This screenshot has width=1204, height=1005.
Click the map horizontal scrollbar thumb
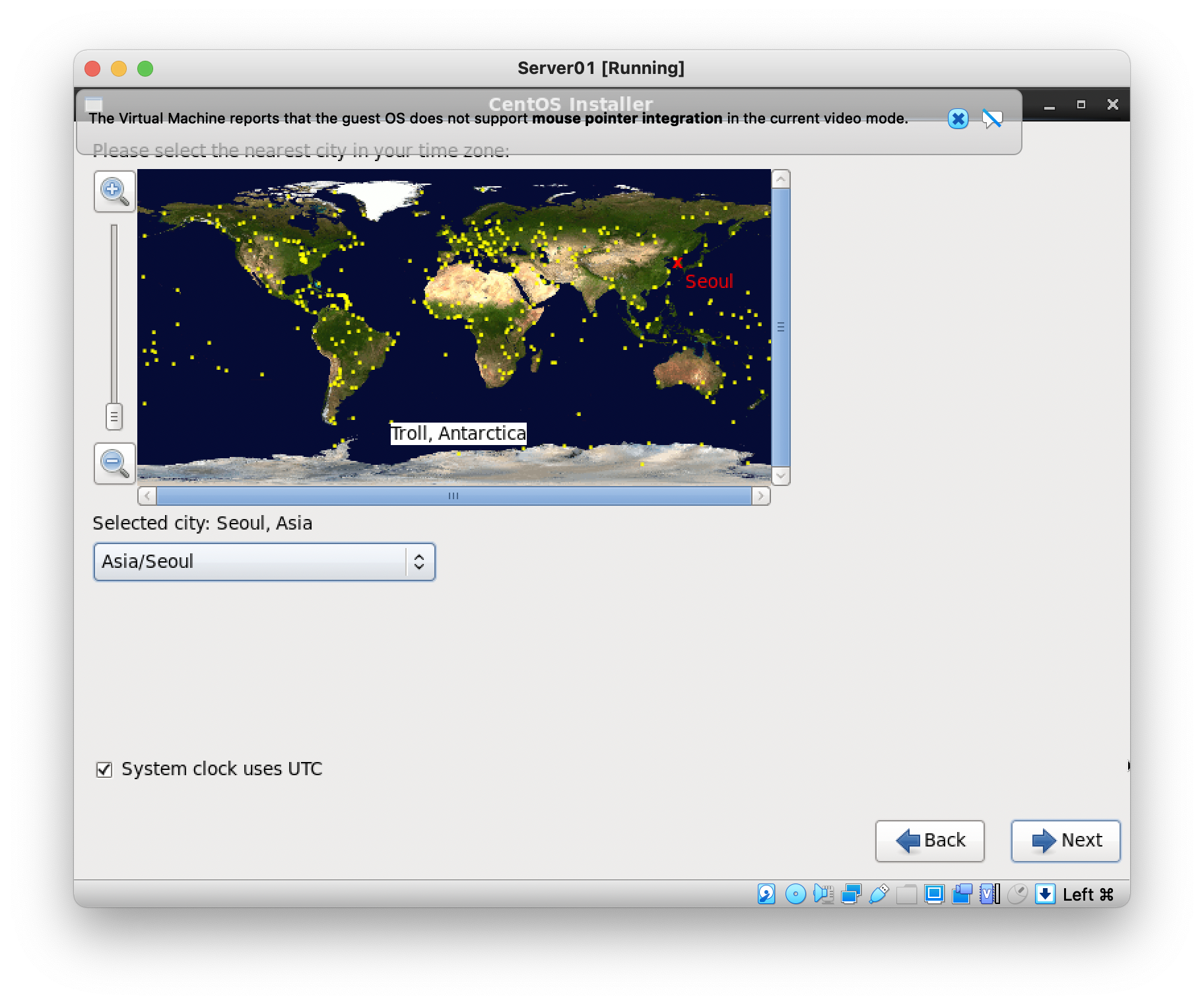coord(453,496)
